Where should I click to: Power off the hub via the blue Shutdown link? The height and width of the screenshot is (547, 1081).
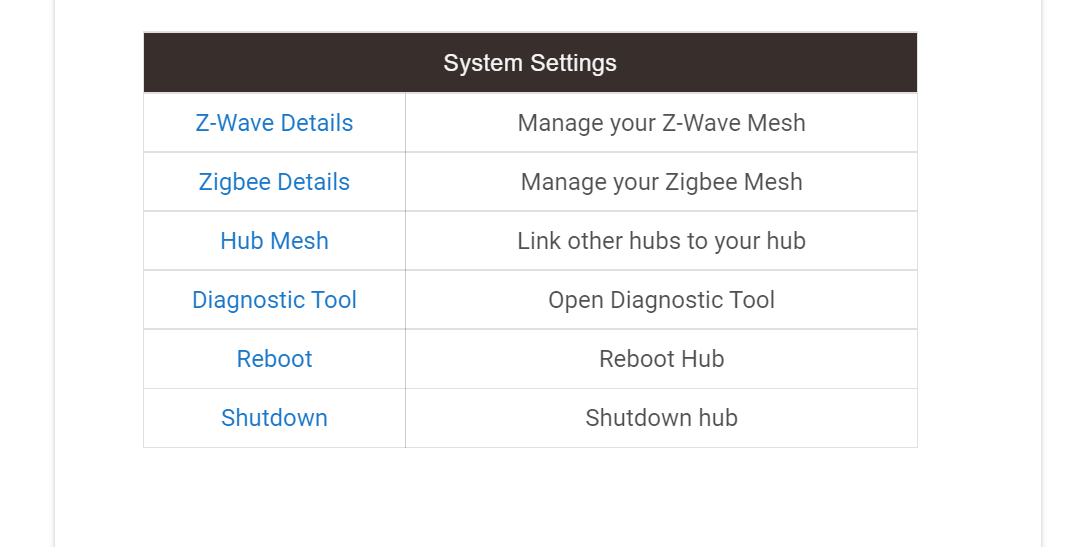click(x=274, y=418)
